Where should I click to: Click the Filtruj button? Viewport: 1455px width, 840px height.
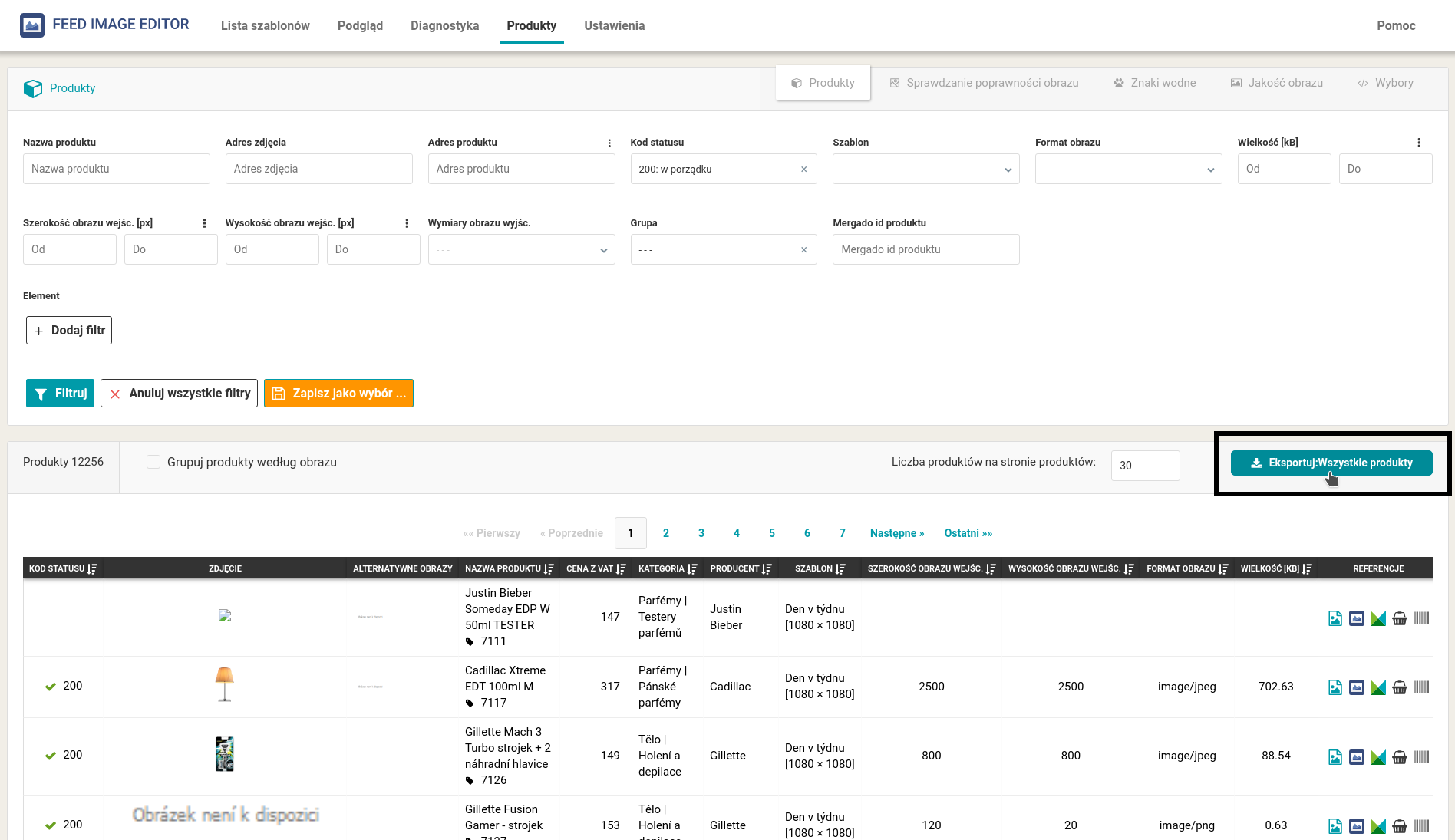pos(60,393)
